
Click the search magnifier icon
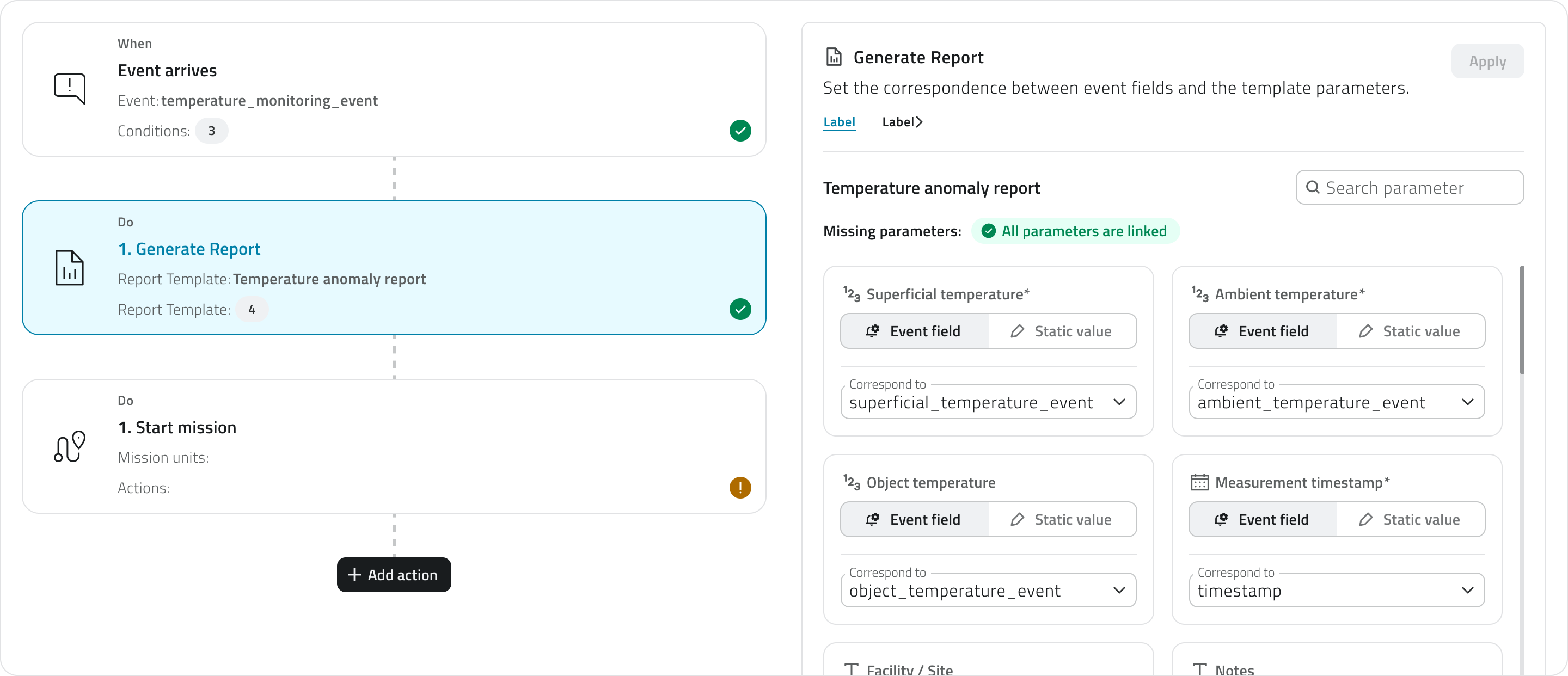pos(1313,187)
